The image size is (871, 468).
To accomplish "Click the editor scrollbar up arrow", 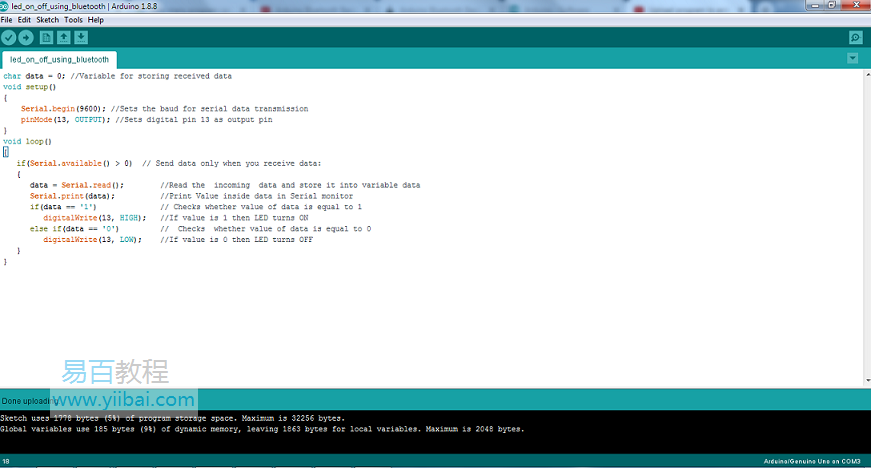I will [x=868, y=74].
